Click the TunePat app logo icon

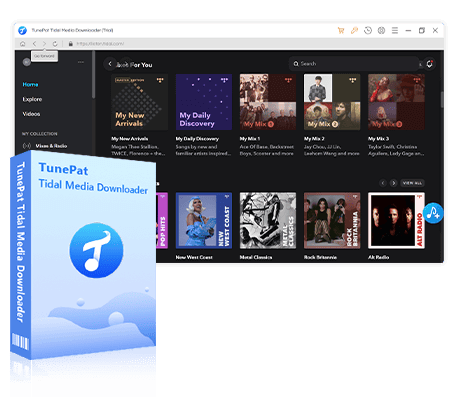(x=22, y=30)
